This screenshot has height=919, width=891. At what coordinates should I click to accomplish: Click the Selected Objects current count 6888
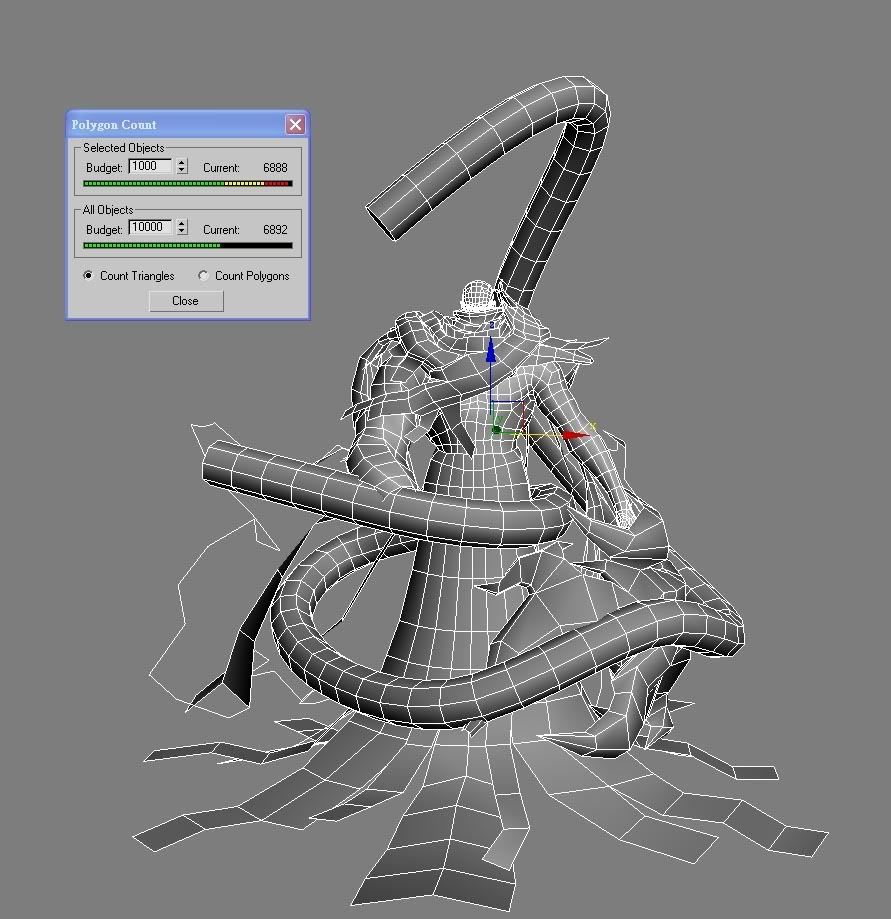click(x=275, y=168)
